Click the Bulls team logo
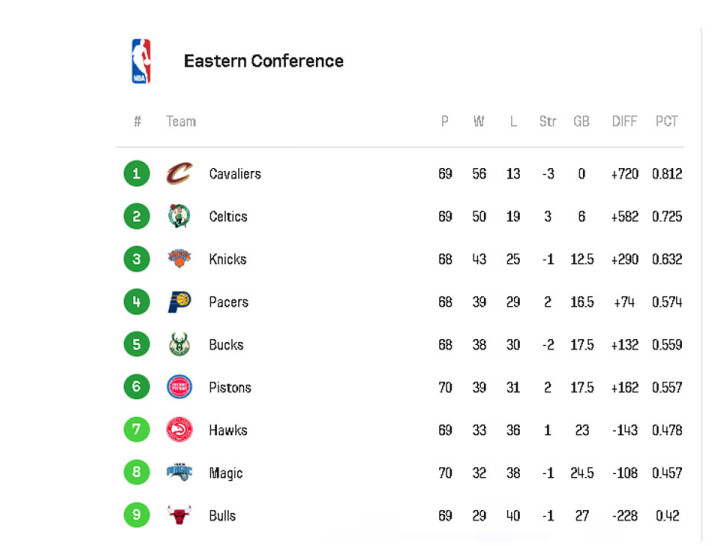 click(x=179, y=515)
